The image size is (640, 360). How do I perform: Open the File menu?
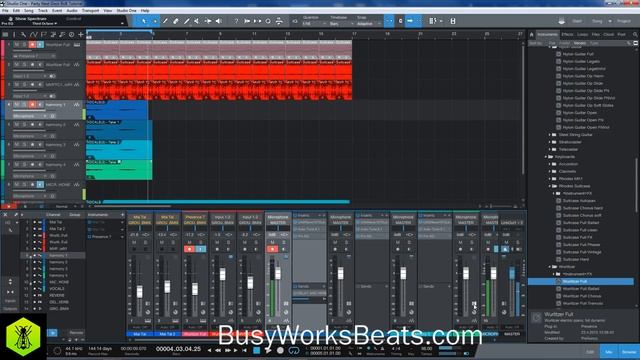tap(5, 11)
